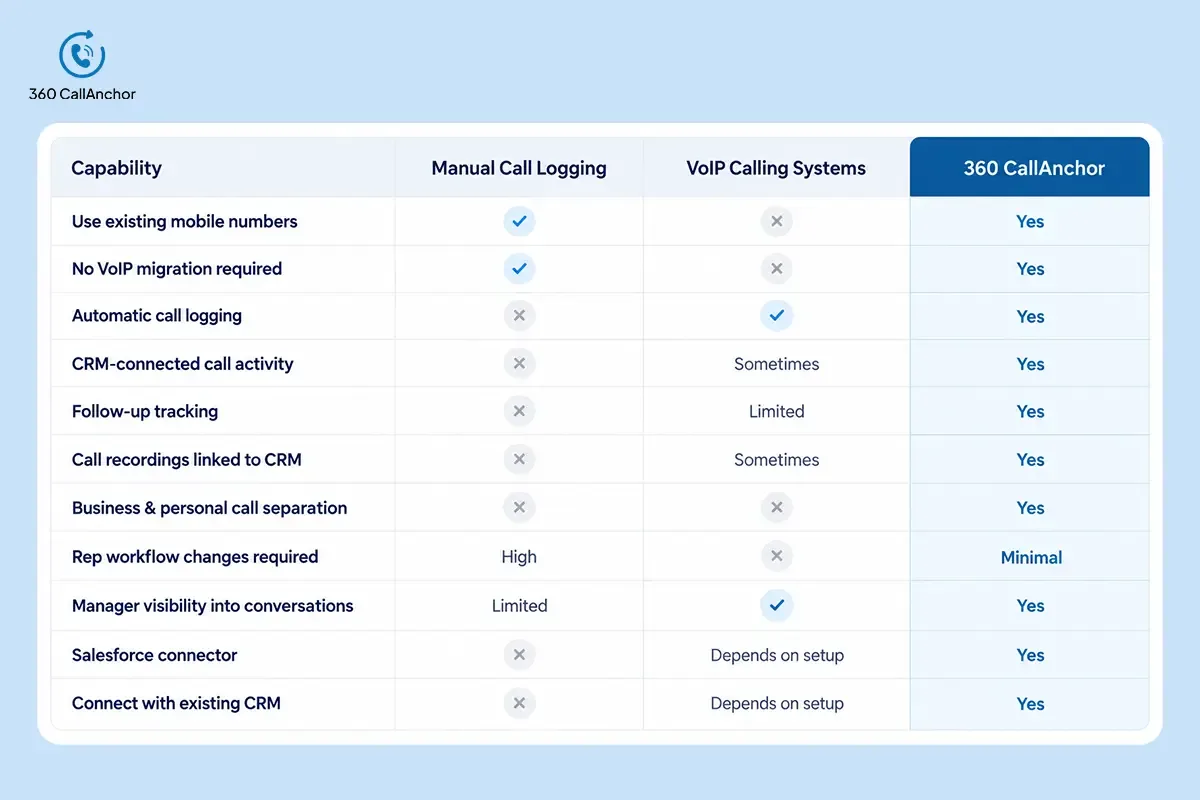Click 'Limited' in the Follow-up tracking row
Viewport: 1200px width, 800px height.
776,411
